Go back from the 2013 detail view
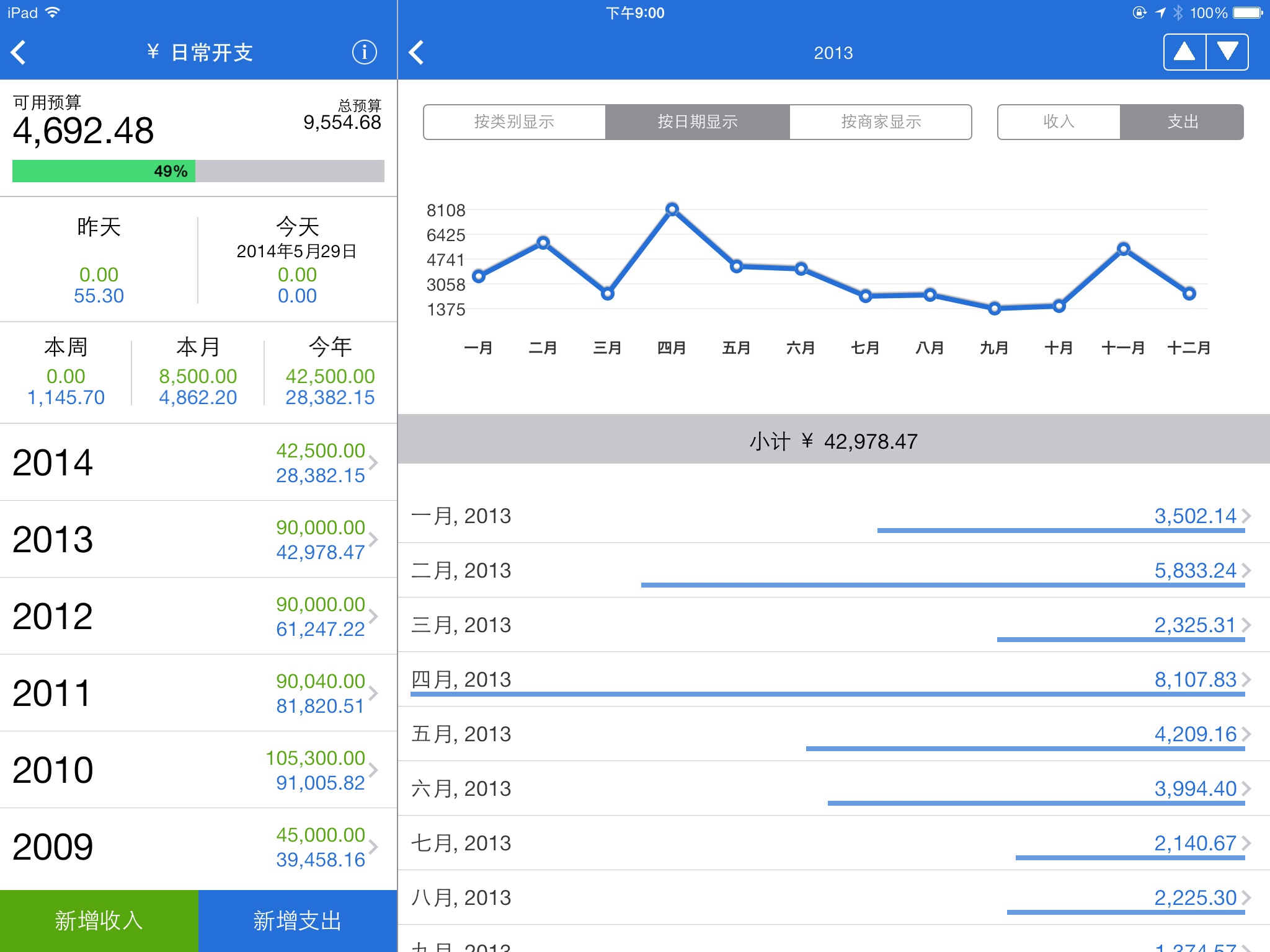This screenshot has width=1270, height=952. 417,53
